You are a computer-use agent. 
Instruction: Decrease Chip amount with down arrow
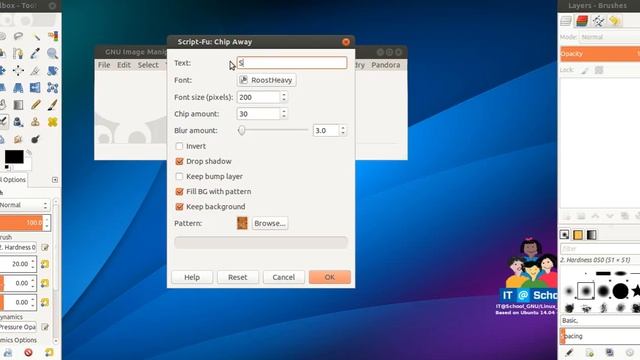click(x=284, y=117)
